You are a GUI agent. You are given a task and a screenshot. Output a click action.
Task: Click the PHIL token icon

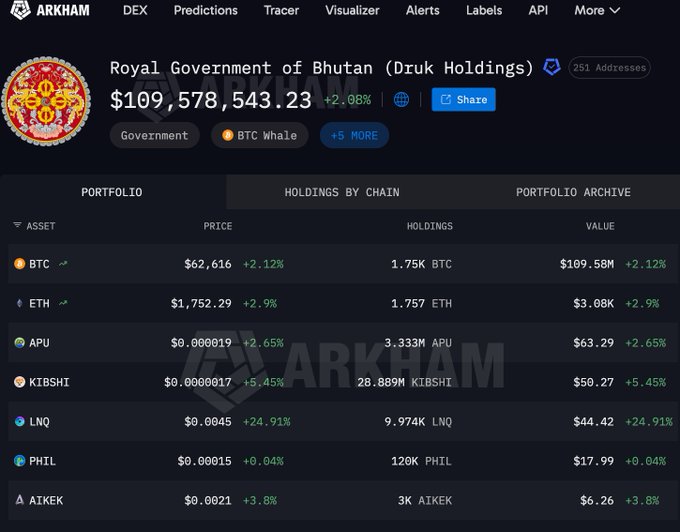pyautogui.click(x=20, y=461)
